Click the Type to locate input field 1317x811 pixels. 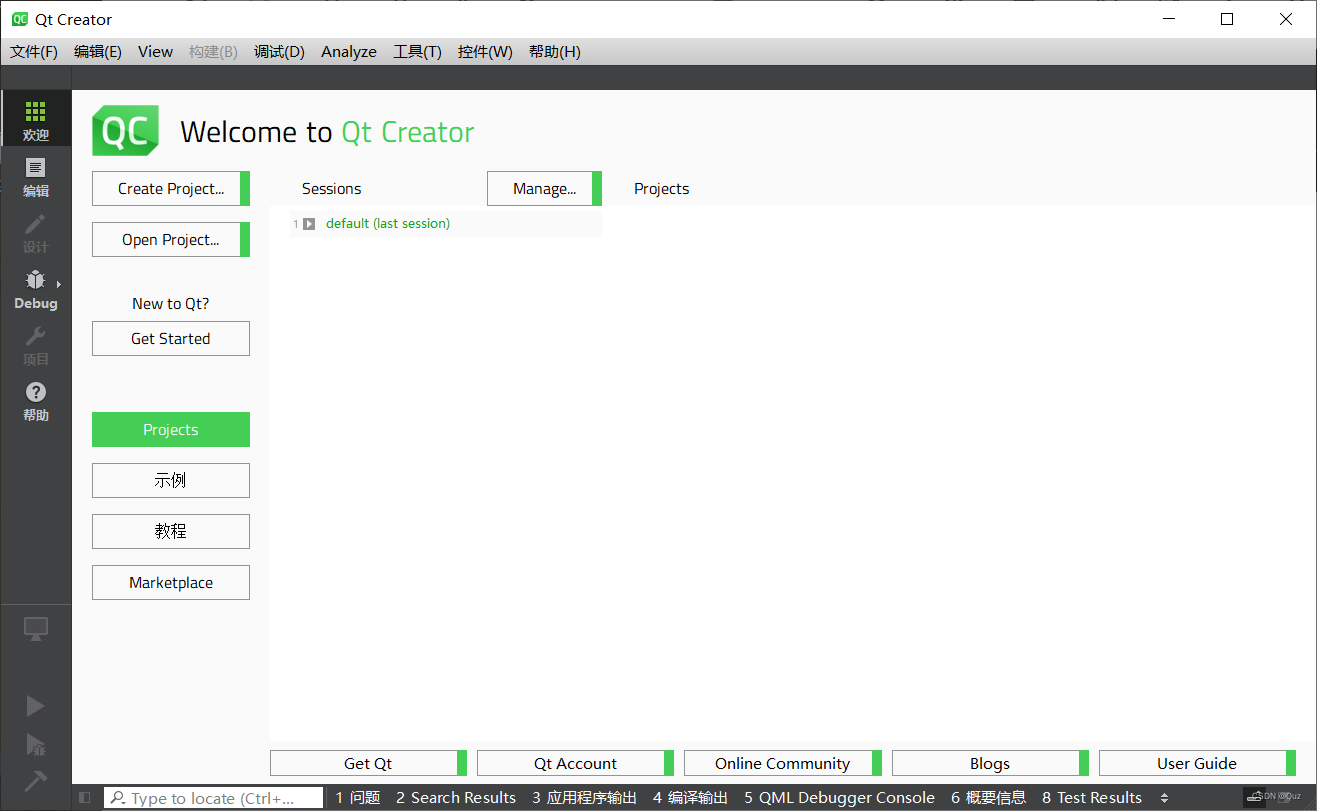point(214,798)
